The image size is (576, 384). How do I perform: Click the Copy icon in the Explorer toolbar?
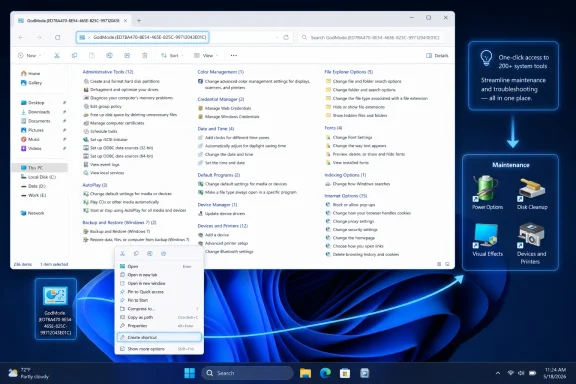point(74,55)
